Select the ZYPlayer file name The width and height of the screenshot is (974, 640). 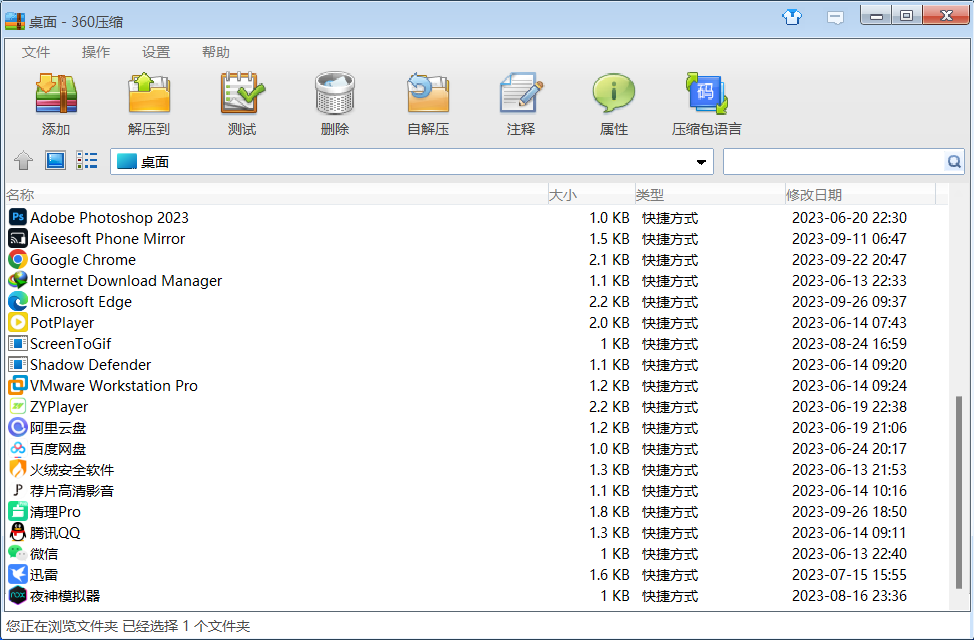pyautogui.click(x=59, y=407)
